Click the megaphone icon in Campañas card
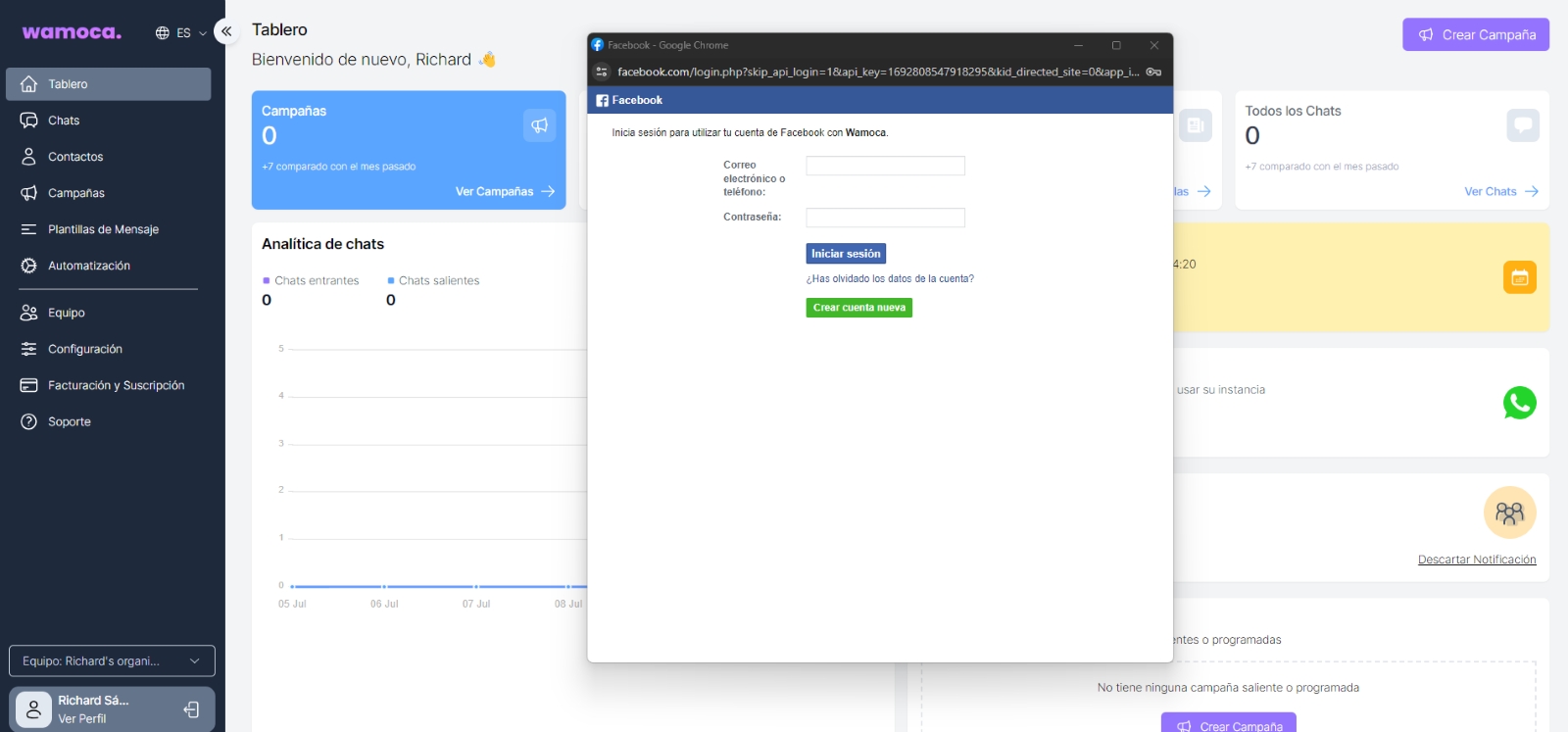The image size is (1568, 732). [x=539, y=125]
